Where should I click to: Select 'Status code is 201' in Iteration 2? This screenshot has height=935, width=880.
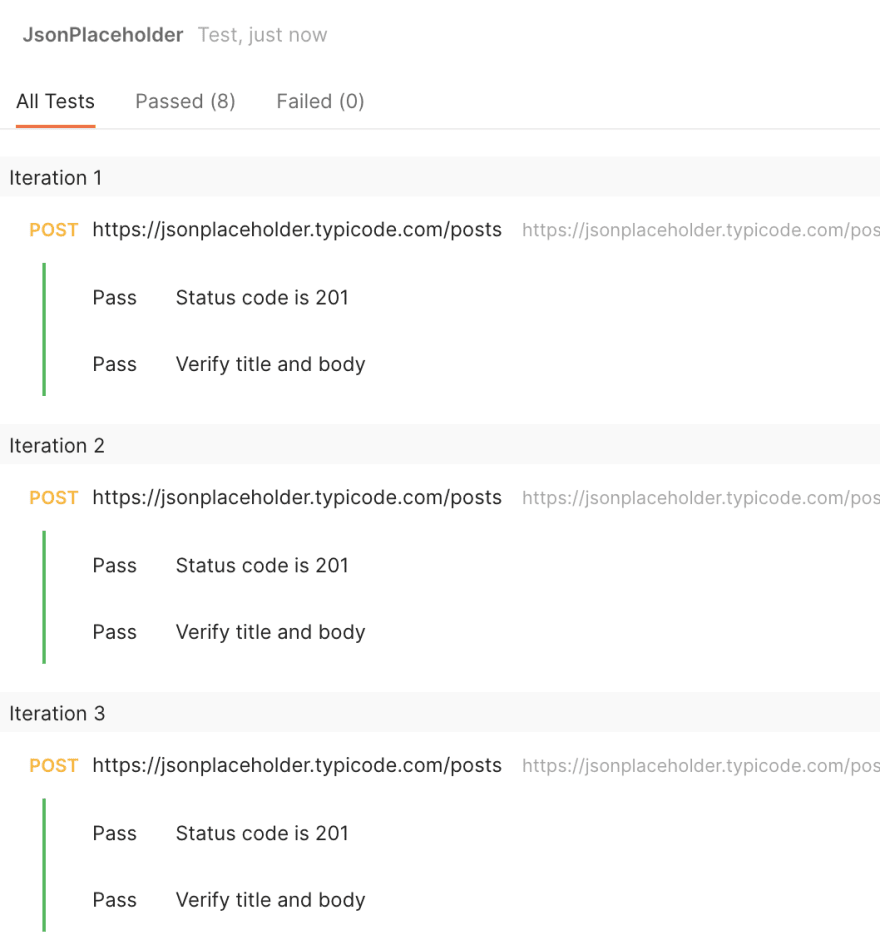point(262,565)
